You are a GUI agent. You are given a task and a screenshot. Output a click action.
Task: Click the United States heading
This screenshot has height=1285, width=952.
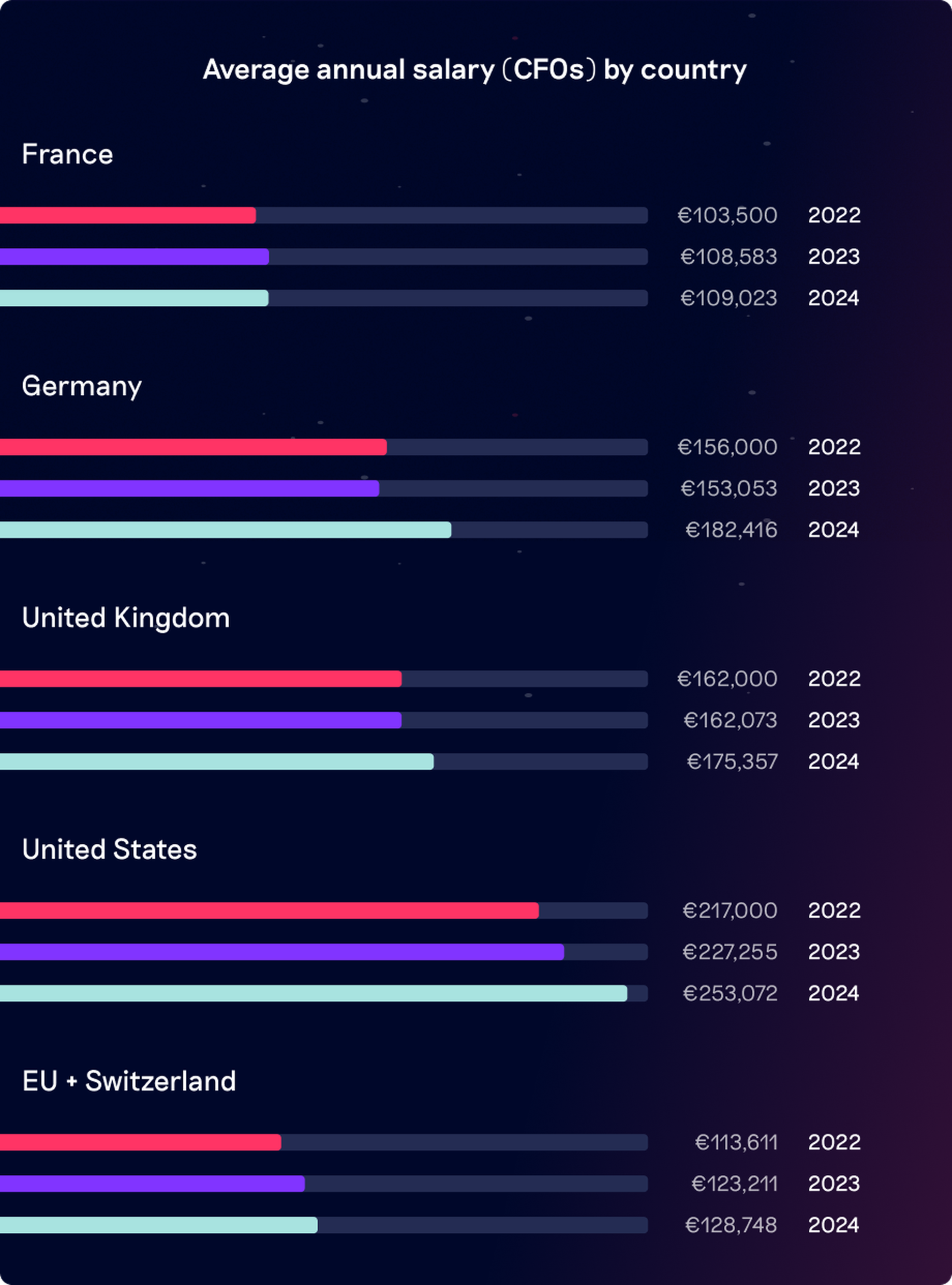coord(110,849)
